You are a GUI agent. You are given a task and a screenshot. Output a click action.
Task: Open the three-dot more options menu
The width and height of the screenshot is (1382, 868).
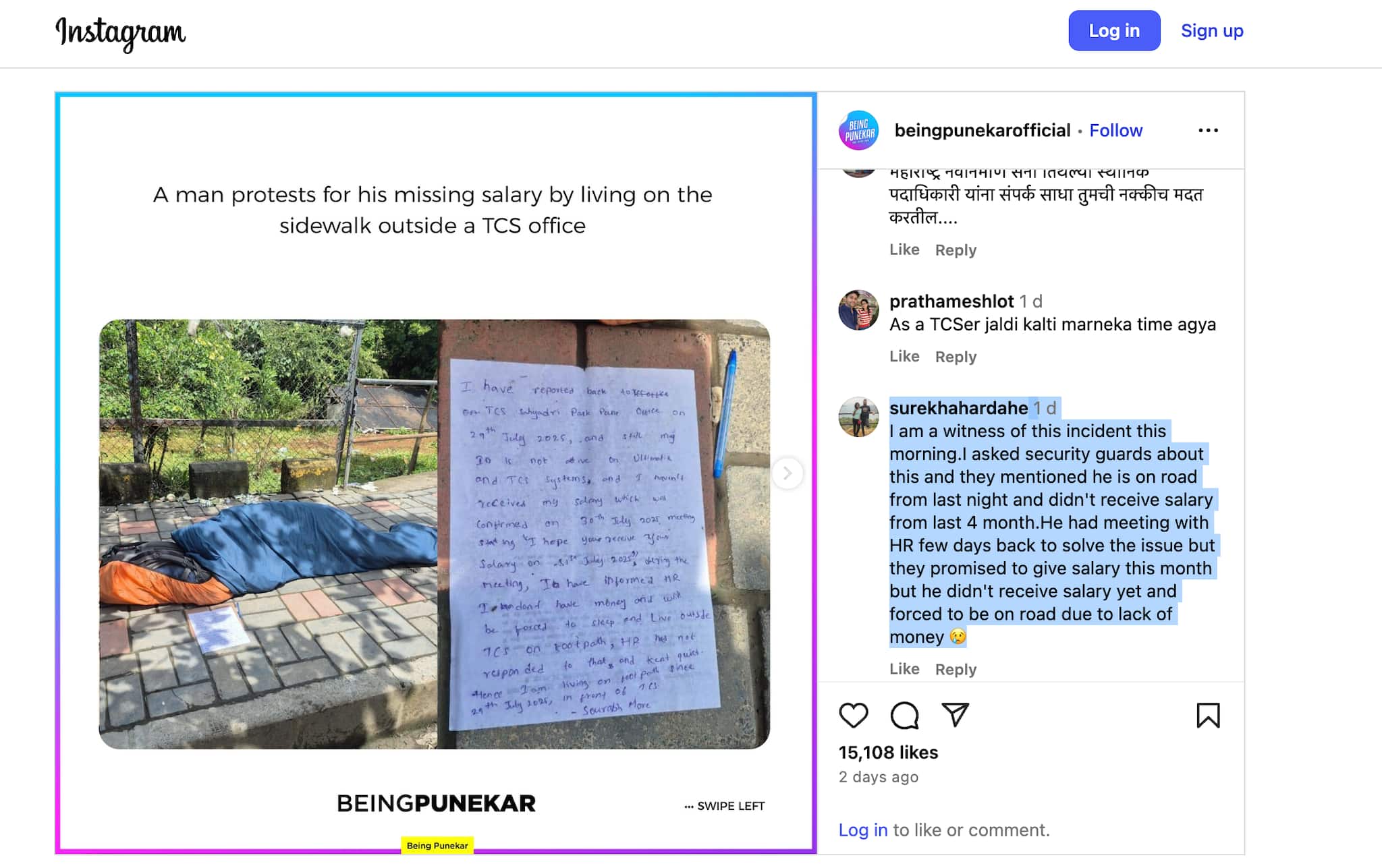(1208, 130)
